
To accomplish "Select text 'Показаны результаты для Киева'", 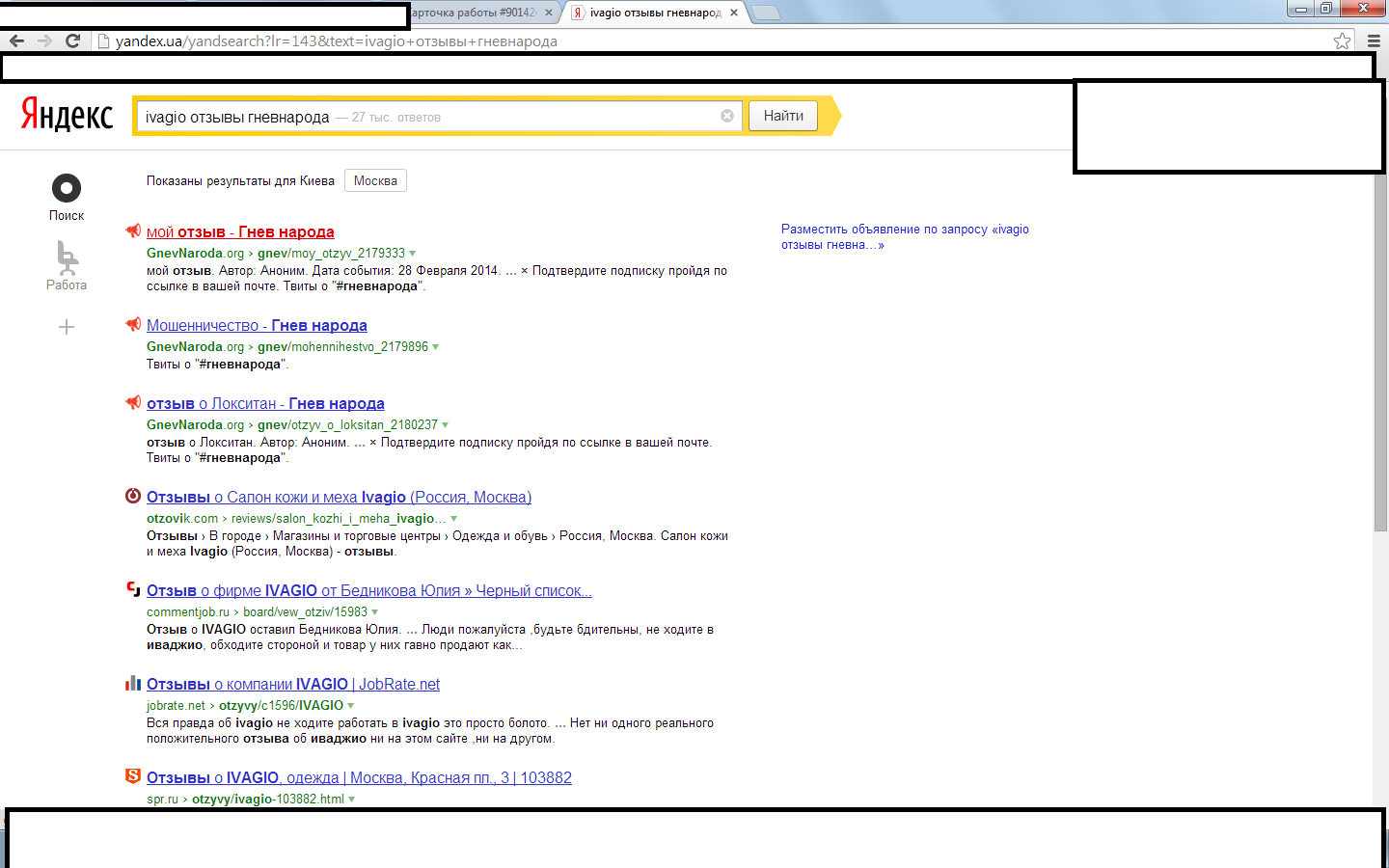I will click(240, 180).
